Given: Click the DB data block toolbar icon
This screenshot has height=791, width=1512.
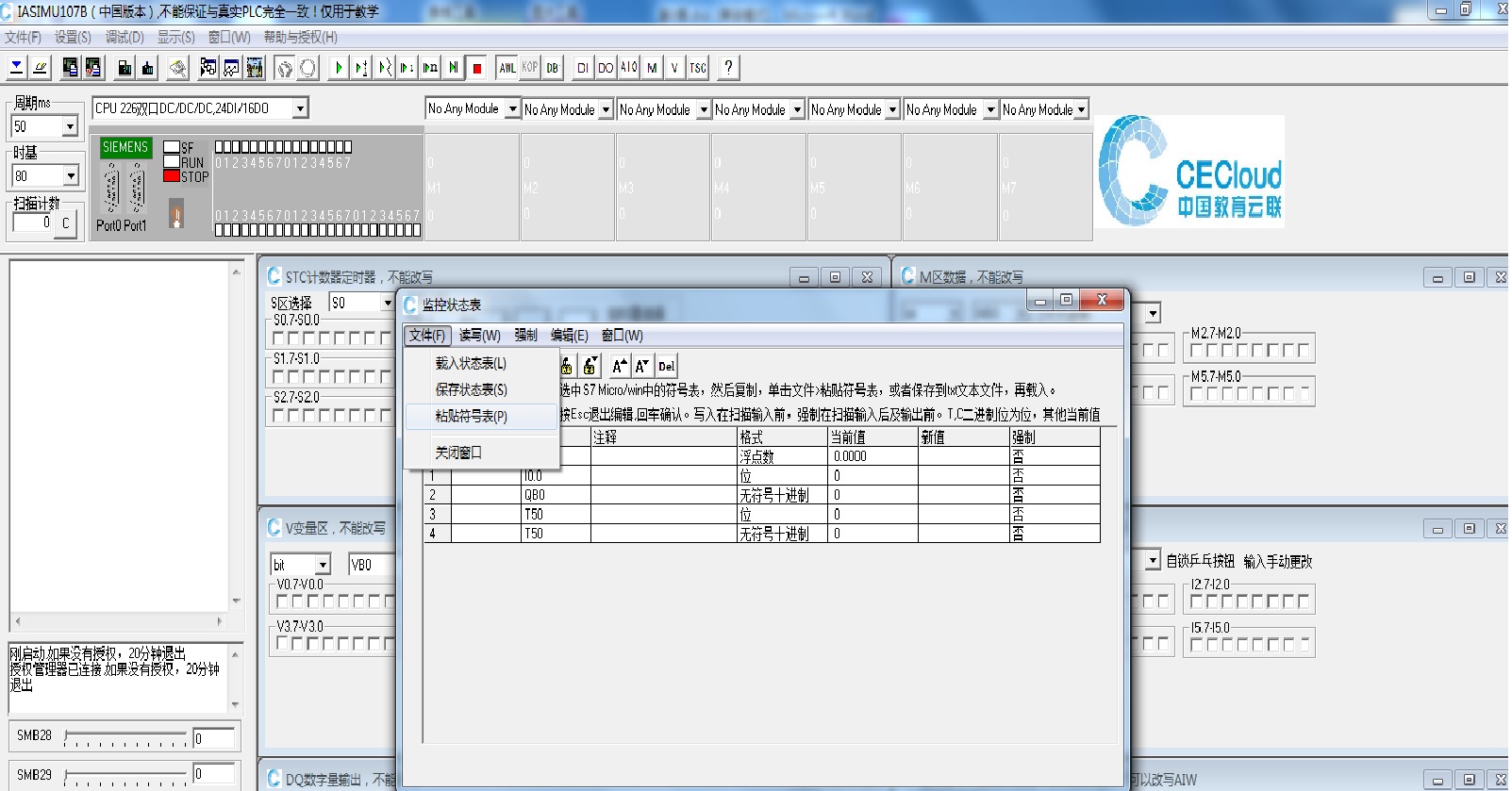Looking at the screenshot, I should [553, 68].
